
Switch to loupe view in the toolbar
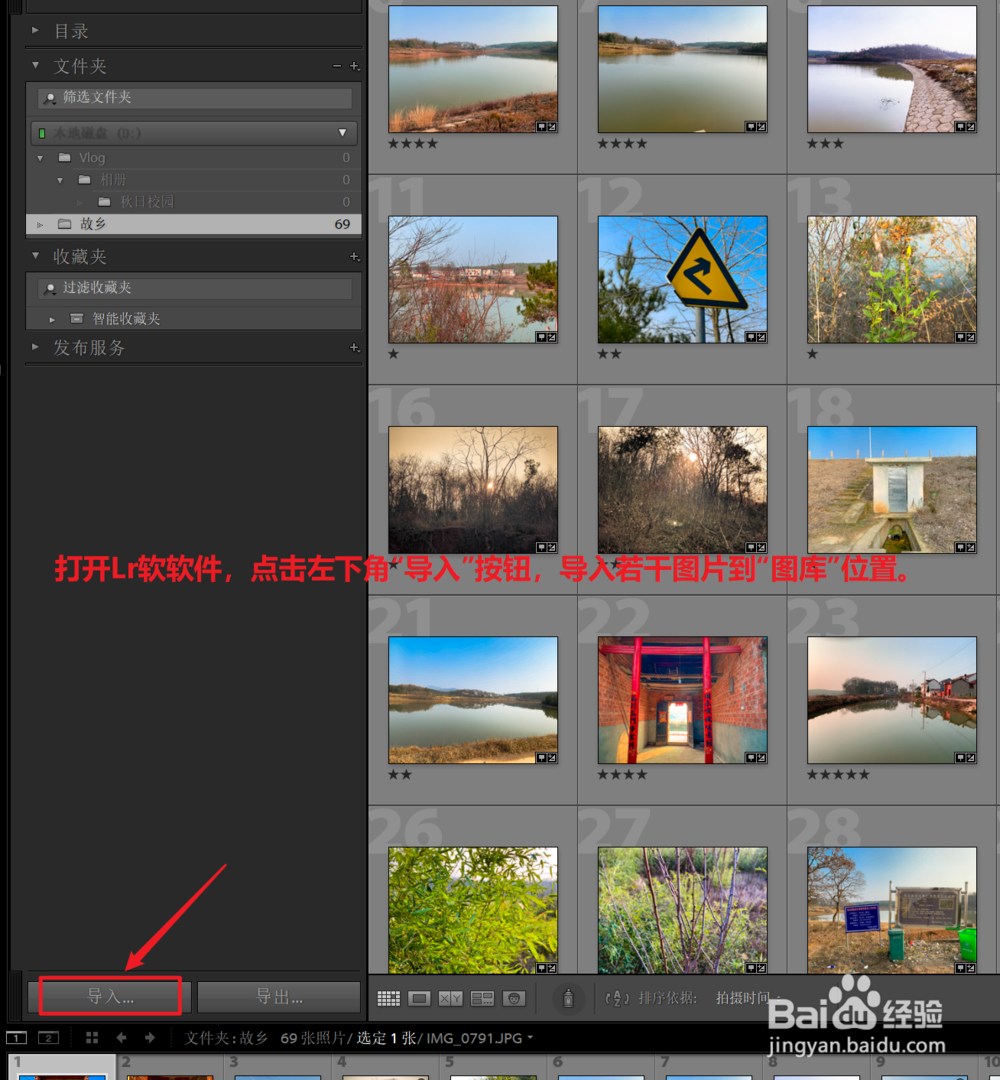tap(419, 998)
